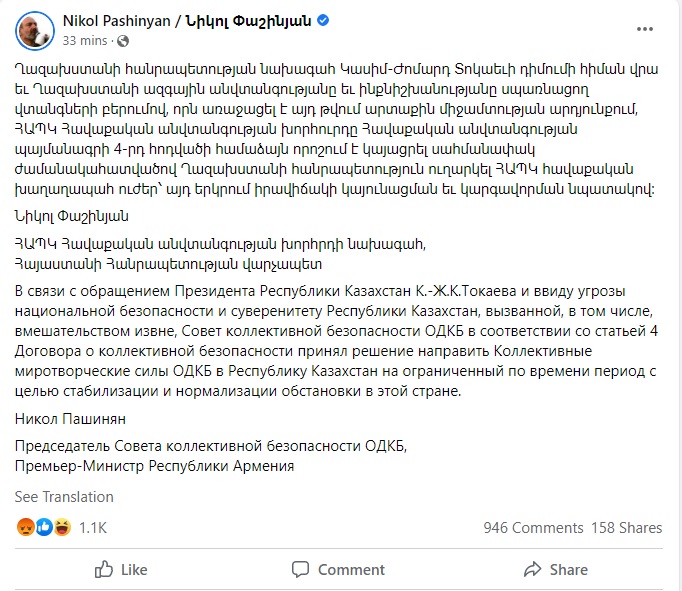Viewport: 682px width, 591px height.
Task: Click See Translation under the post
Action: pos(64,497)
